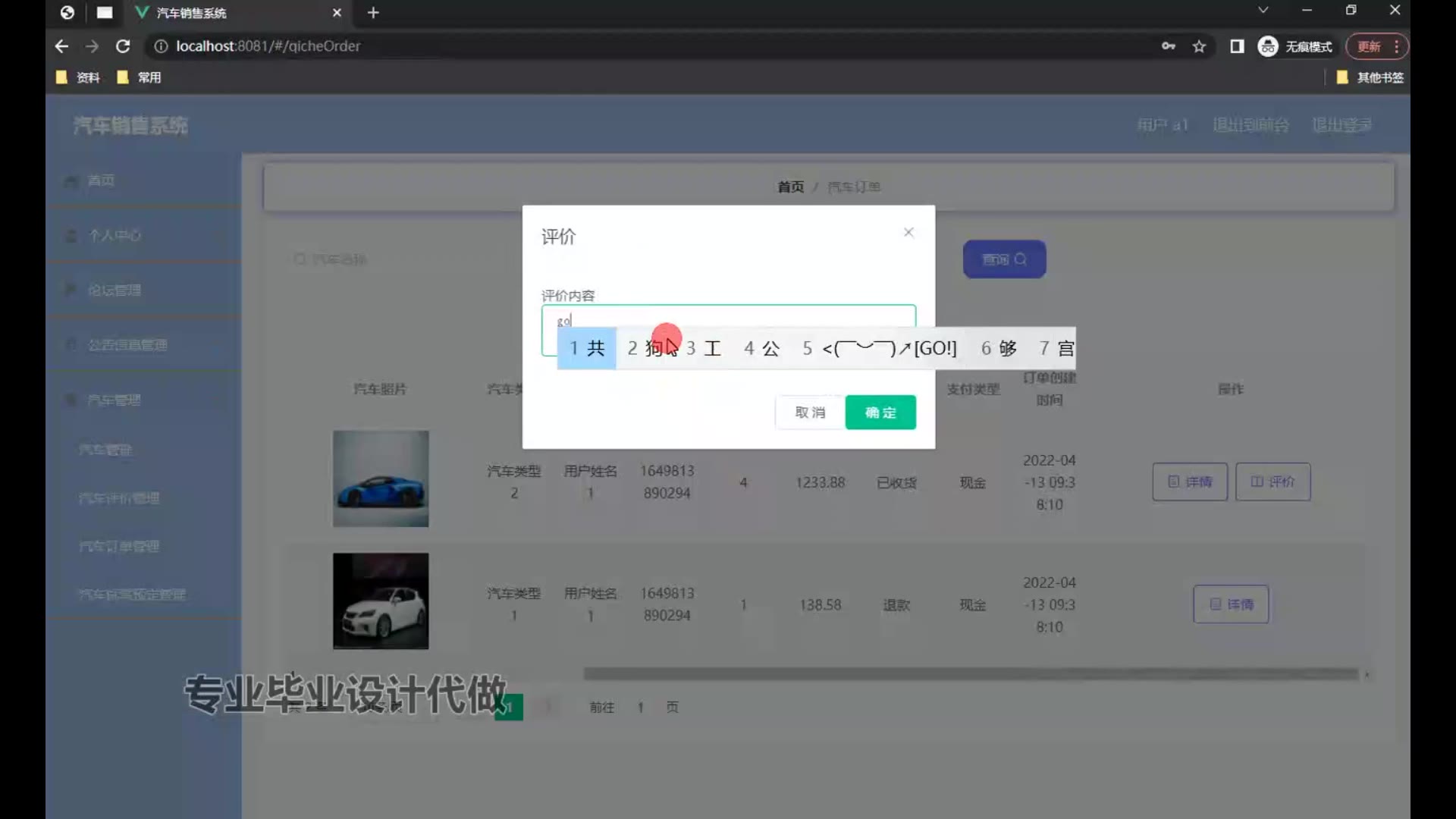Click the 首页 breadcrumb link
The height and width of the screenshot is (819, 1456).
pos(790,187)
